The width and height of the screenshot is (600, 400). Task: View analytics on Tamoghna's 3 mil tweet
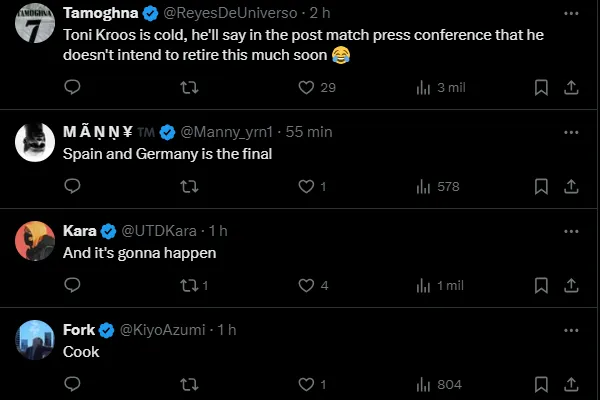click(423, 88)
